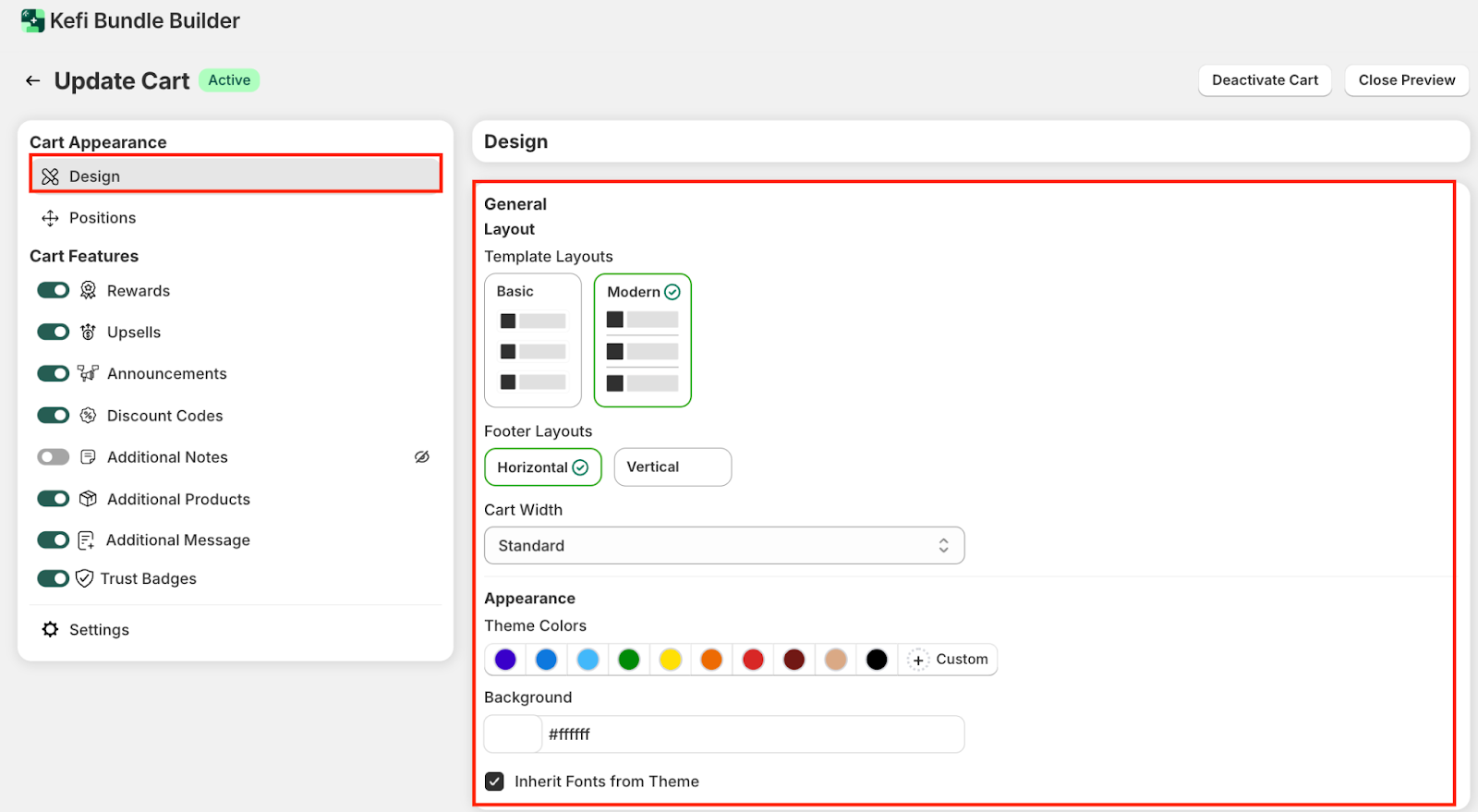Click the Additional Products box icon
Viewport: 1478px width, 812px height.
click(x=88, y=499)
